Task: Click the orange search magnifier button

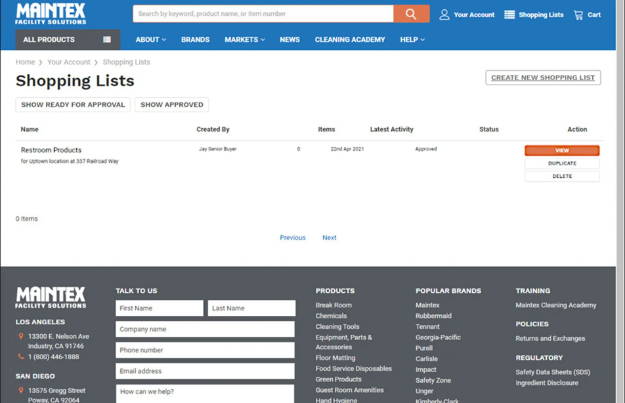Action: (x=411, y=14)
